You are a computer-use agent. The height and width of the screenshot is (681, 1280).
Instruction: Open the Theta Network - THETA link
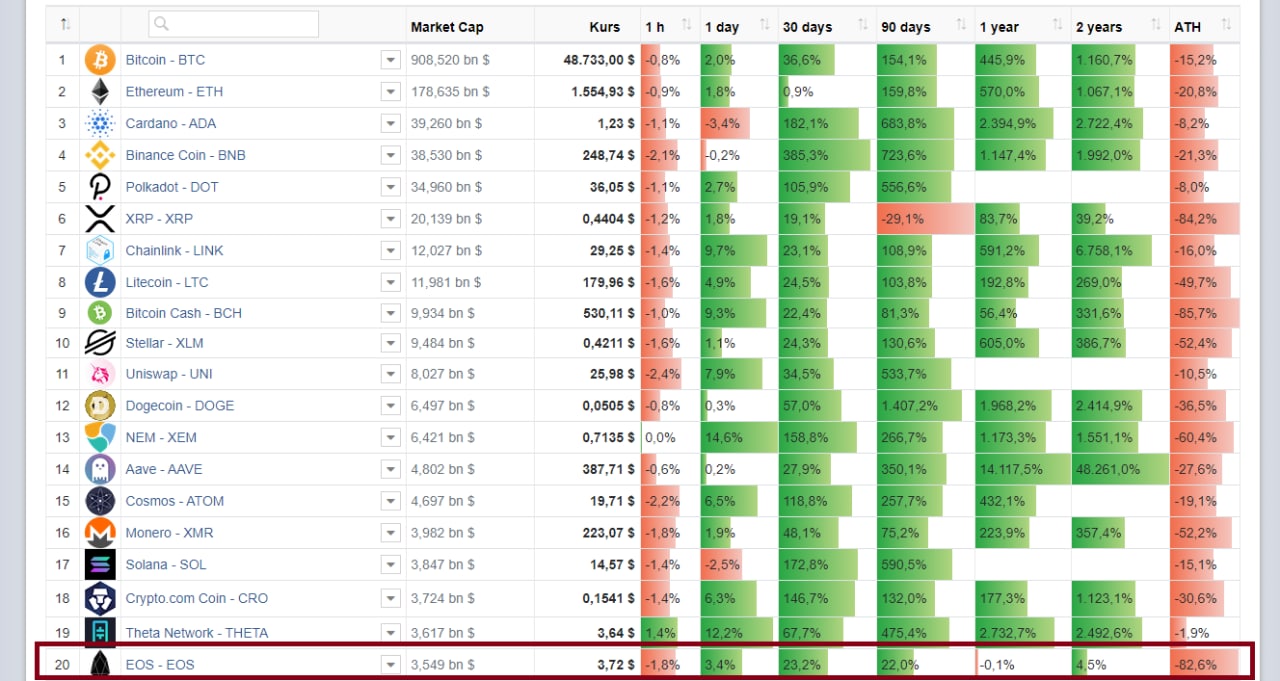(x=197, y=633)
